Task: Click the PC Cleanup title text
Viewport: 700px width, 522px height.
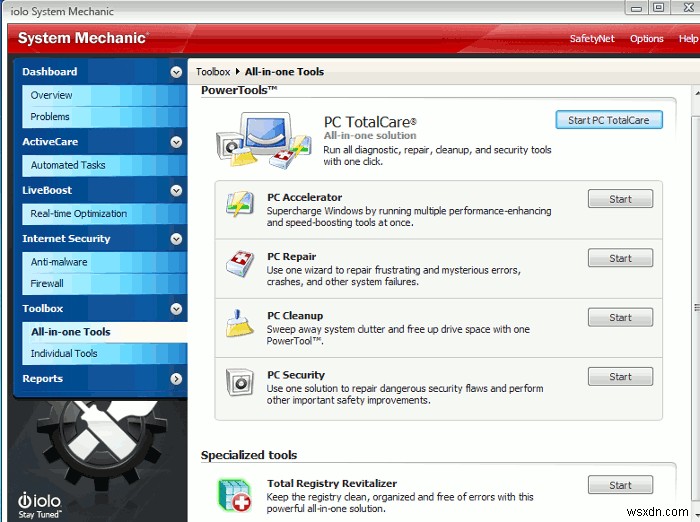Action: (295, 316)
